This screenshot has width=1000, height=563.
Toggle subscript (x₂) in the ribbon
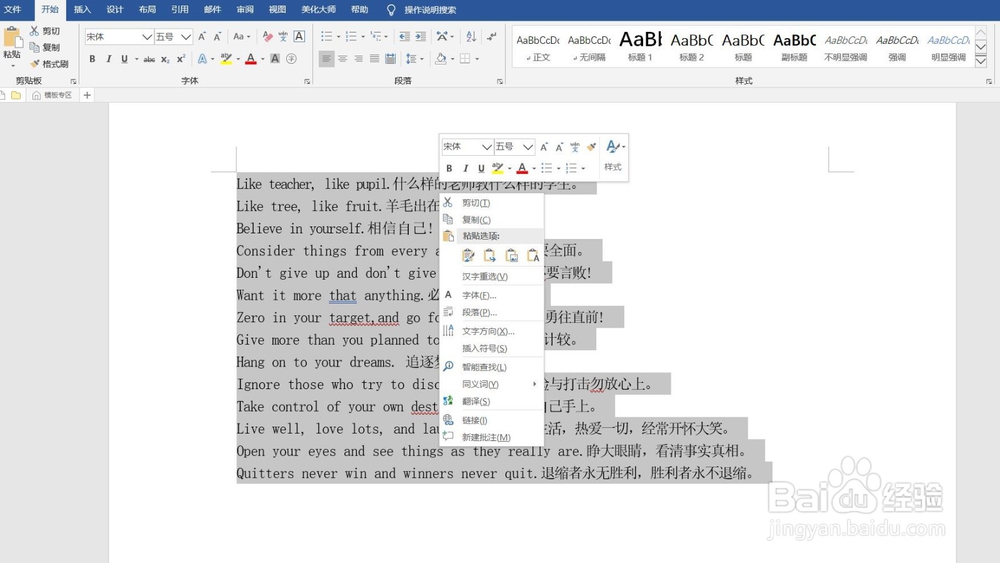[x=165, y=59]
